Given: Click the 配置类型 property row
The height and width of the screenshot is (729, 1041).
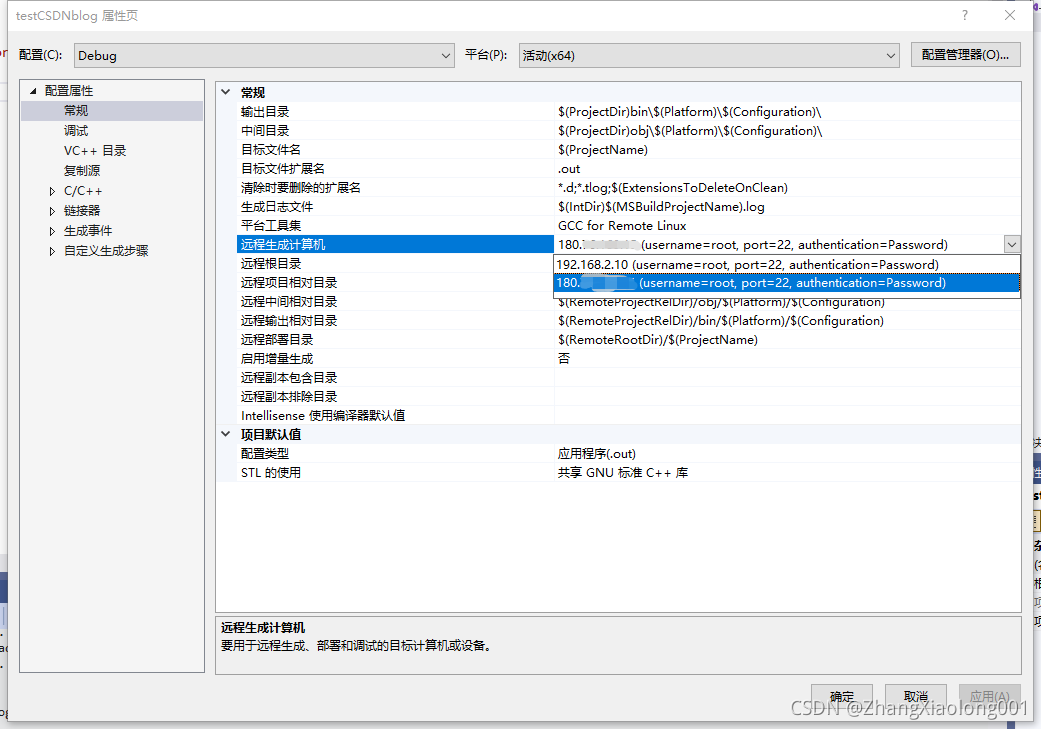Looking at the screenshot, I should coord(629,454).
